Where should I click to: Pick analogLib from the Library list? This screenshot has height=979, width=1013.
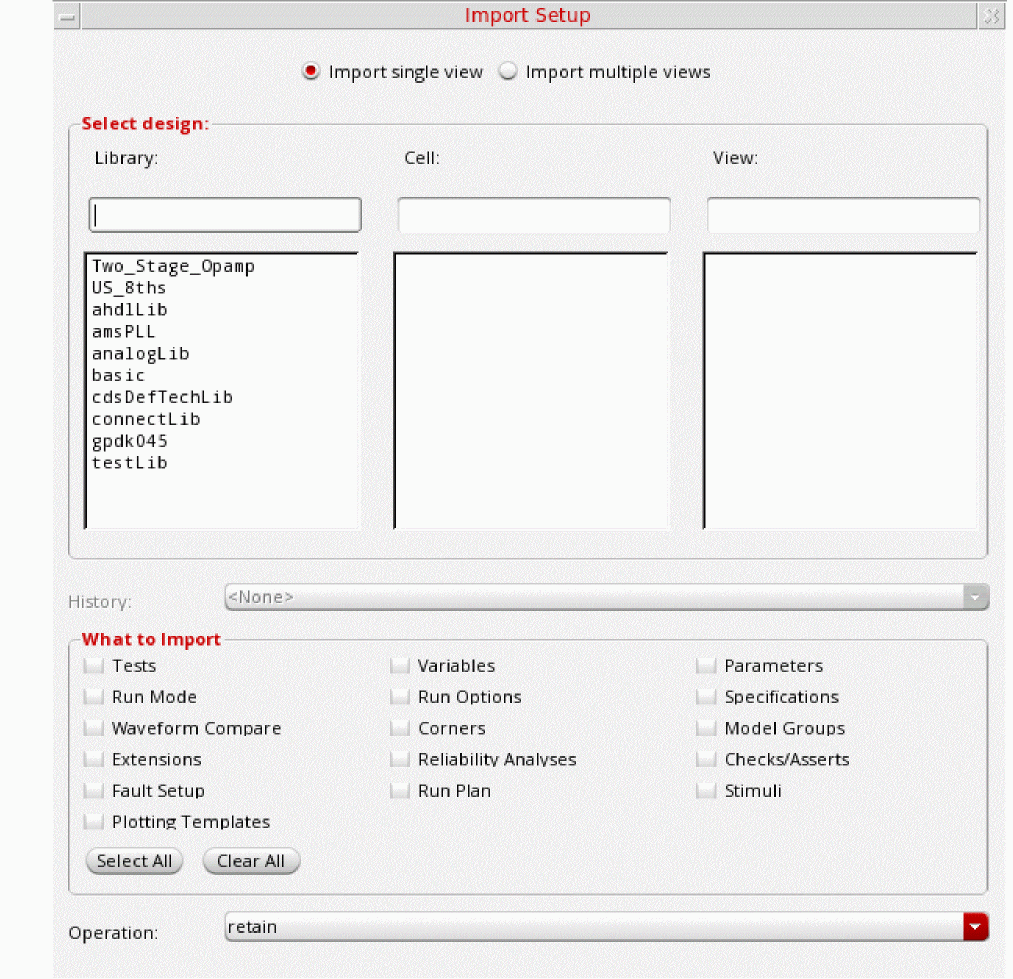[x=140, y=354]
